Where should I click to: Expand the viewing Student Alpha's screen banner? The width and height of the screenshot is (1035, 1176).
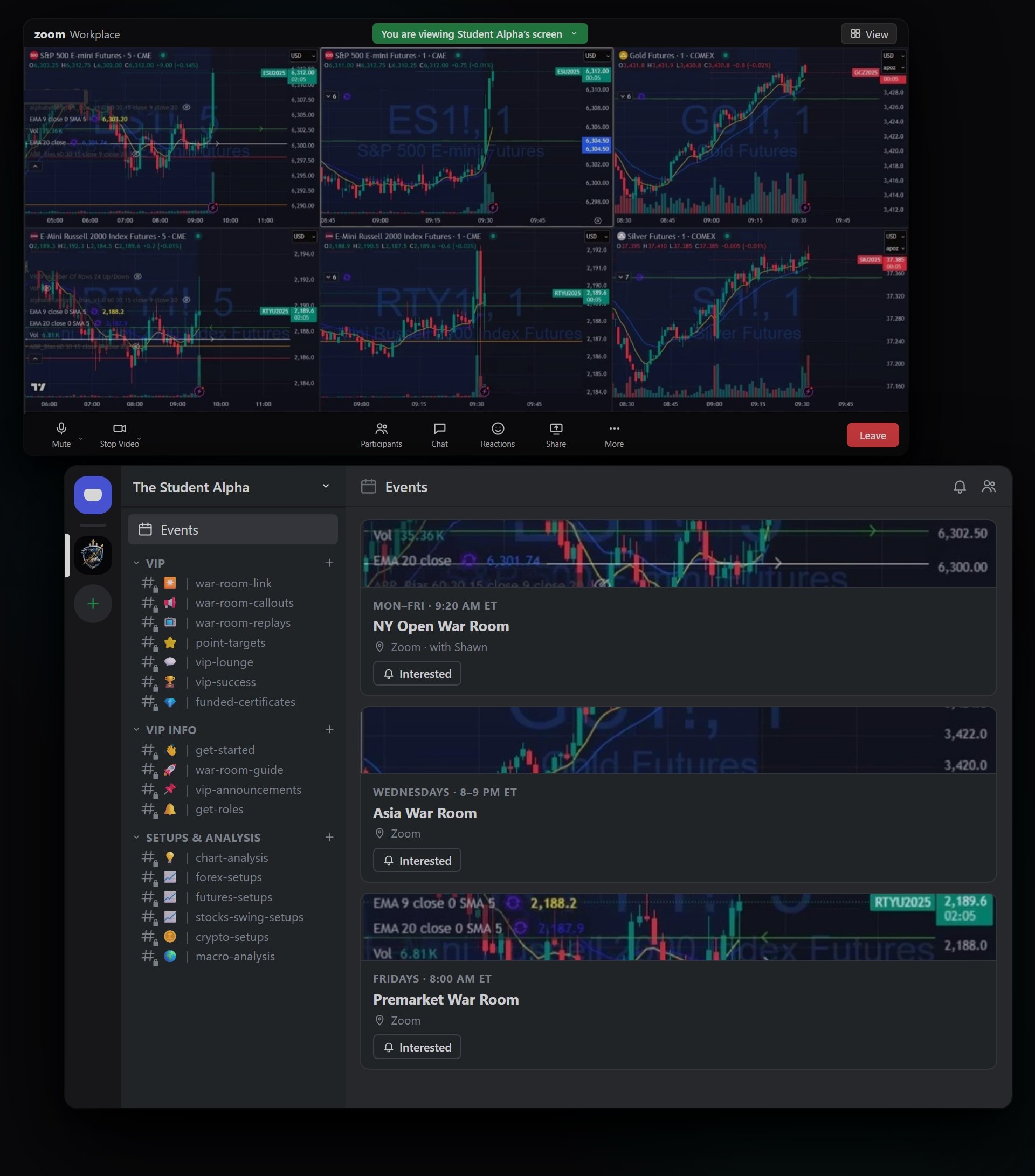[480, 34]
